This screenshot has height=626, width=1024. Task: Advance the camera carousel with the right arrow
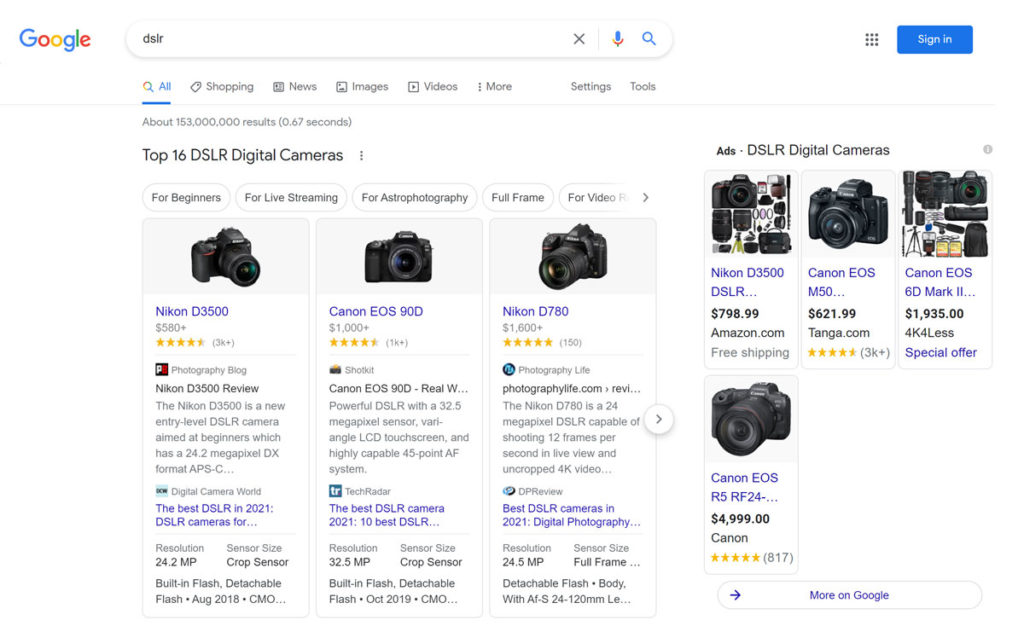[660, 419]
